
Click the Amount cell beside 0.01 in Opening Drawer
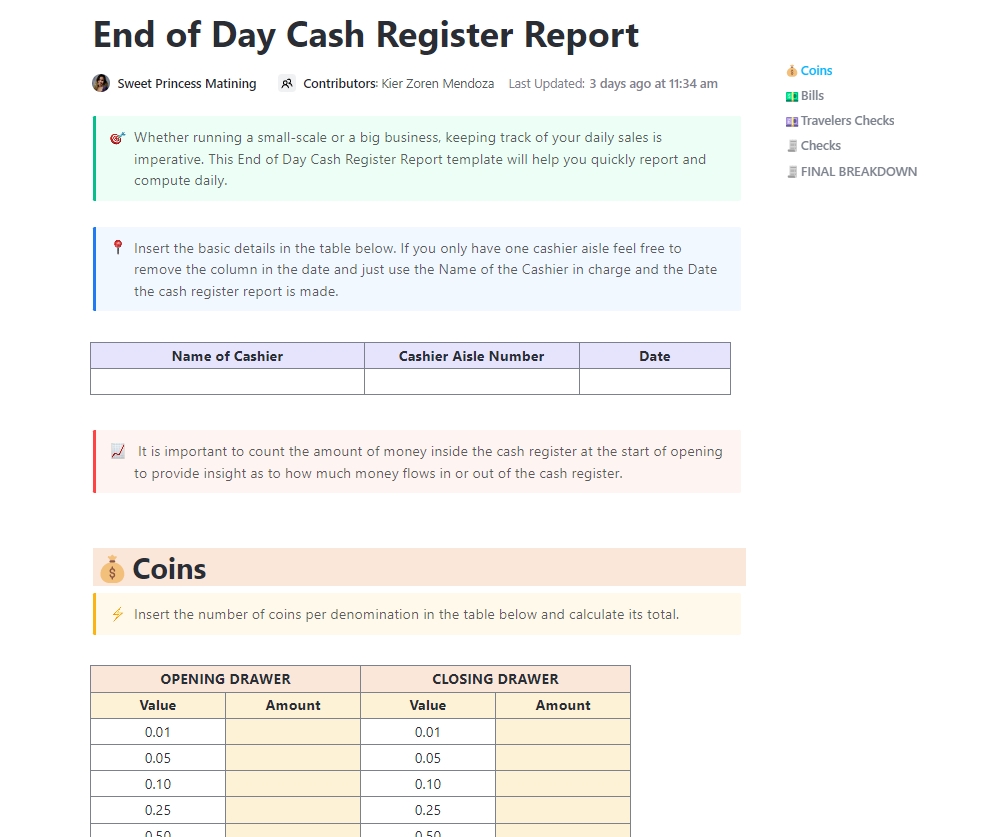coord(292,731)
